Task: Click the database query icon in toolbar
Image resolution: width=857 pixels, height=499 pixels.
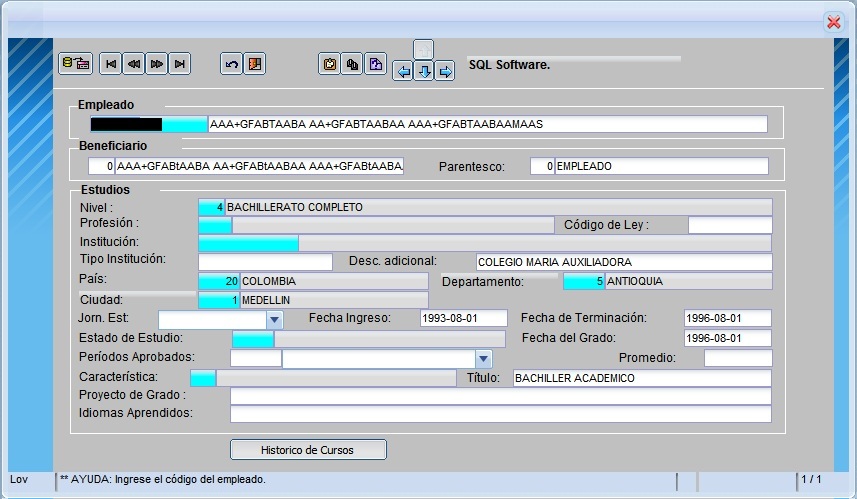Action: pos(75,64)
